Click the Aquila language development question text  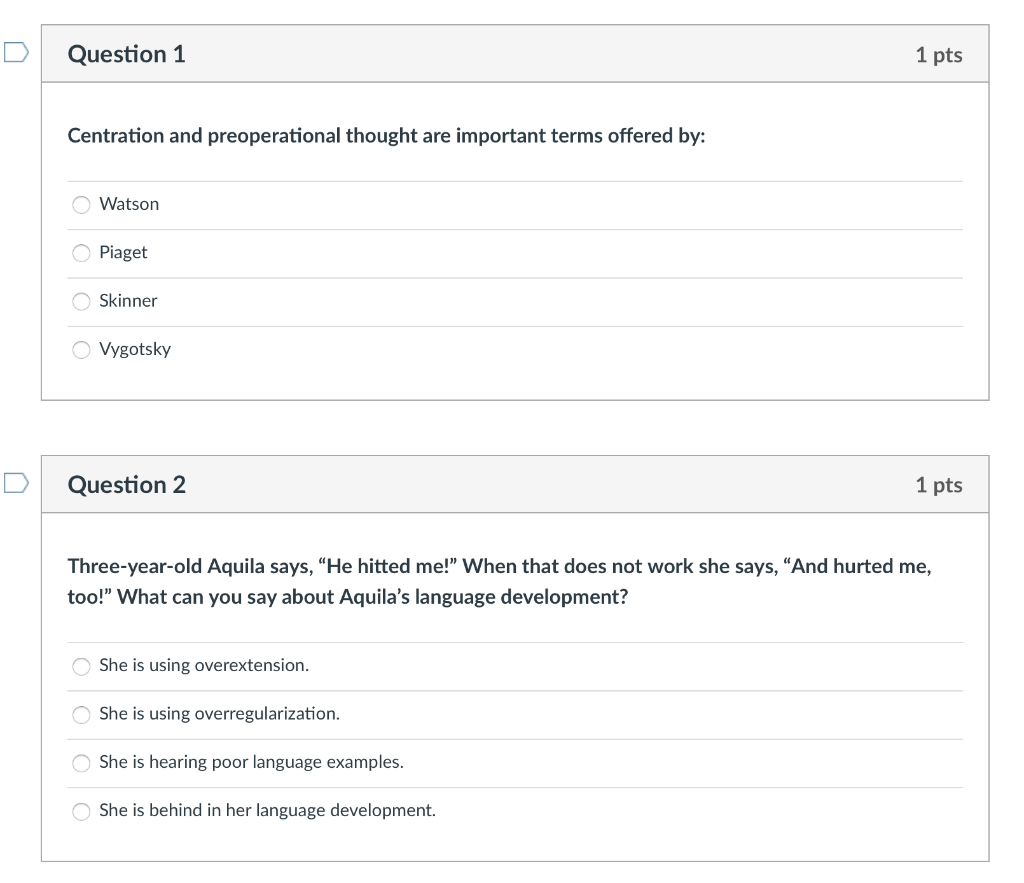[x=500, y=581]
